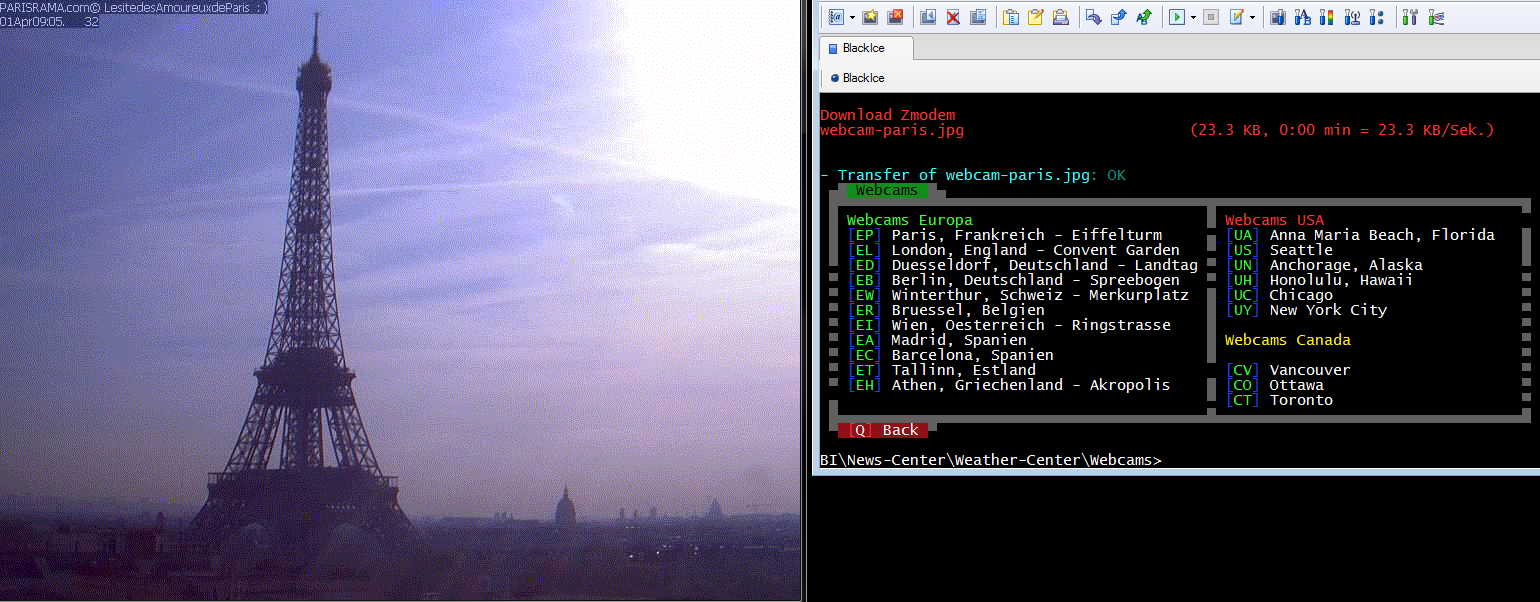Click the green Webcams menu header
Image resolution: width=1540 pixels, height=602 pixels.
(x=887, y=190)
